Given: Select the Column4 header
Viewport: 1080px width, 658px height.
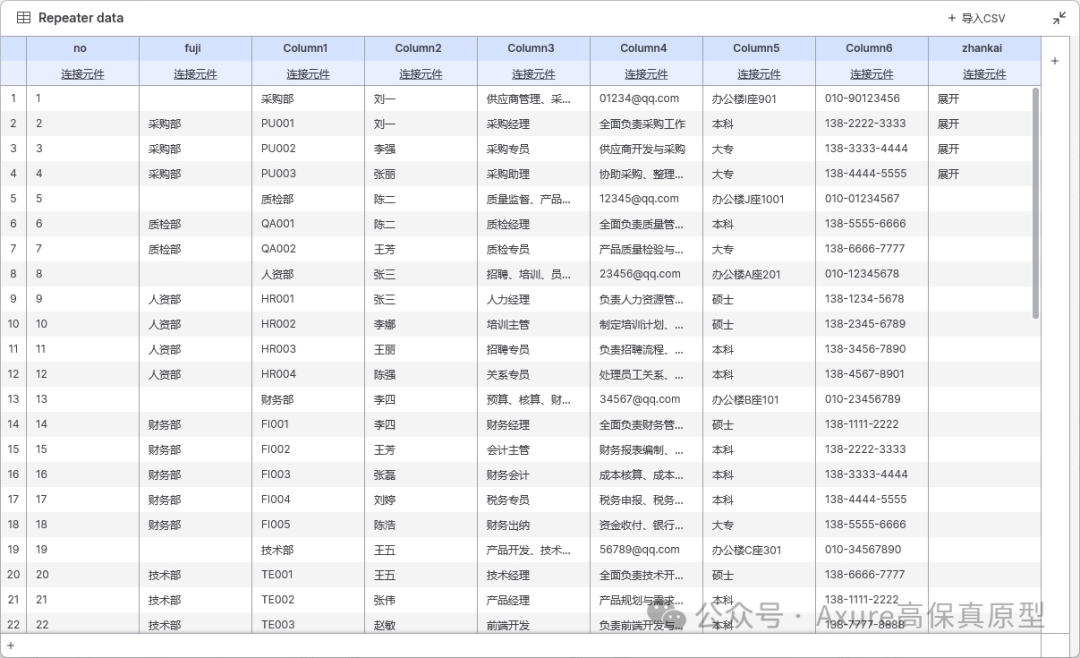Looking at the screenshot, I should coord(646,48).
